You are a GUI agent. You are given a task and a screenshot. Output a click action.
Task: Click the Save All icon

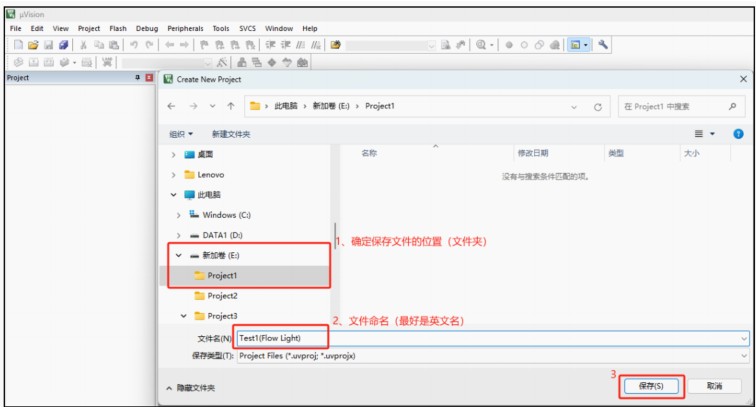[x=63, y=45]
